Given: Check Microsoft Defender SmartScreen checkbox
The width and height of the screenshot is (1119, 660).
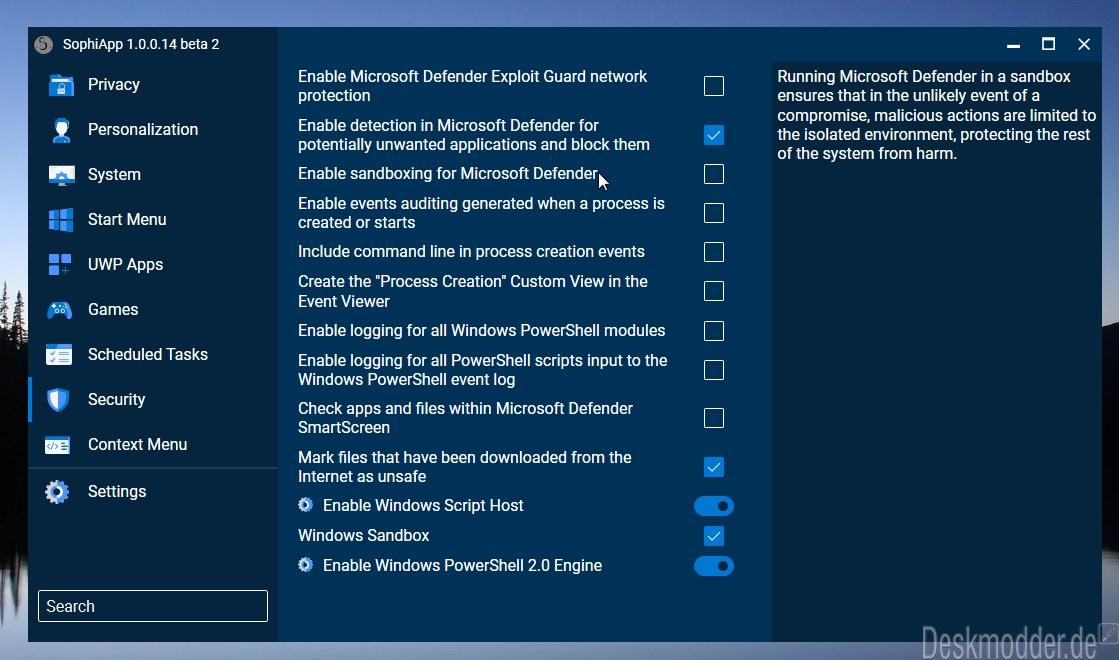Looking at the screenshot, I should (714, 418).
